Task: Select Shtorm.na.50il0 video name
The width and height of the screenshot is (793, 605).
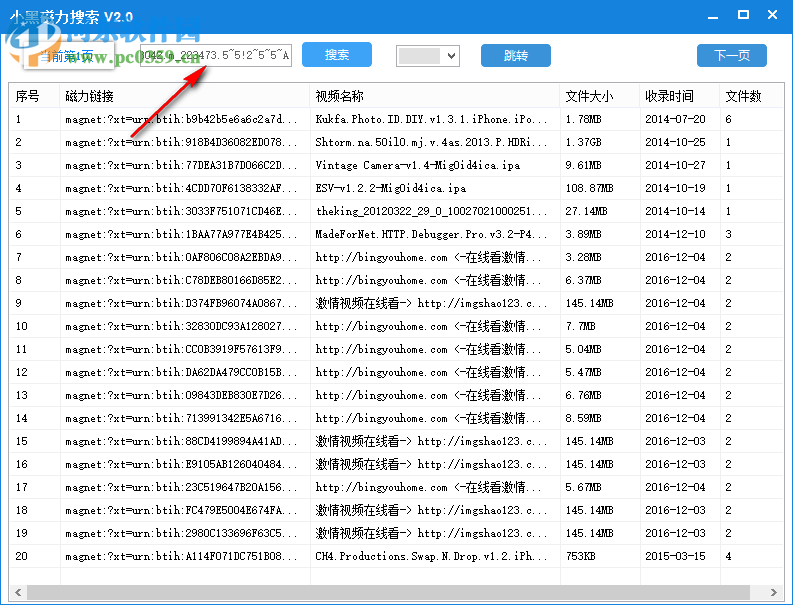Action: pos(431,142)
